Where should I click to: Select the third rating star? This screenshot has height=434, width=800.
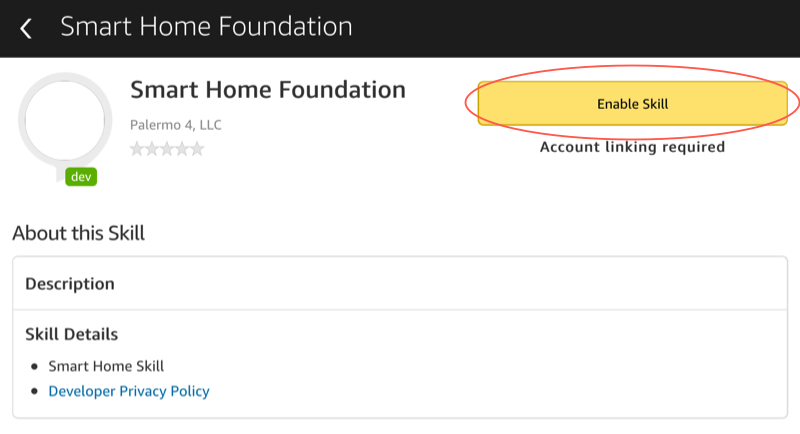tap(167, 150)
